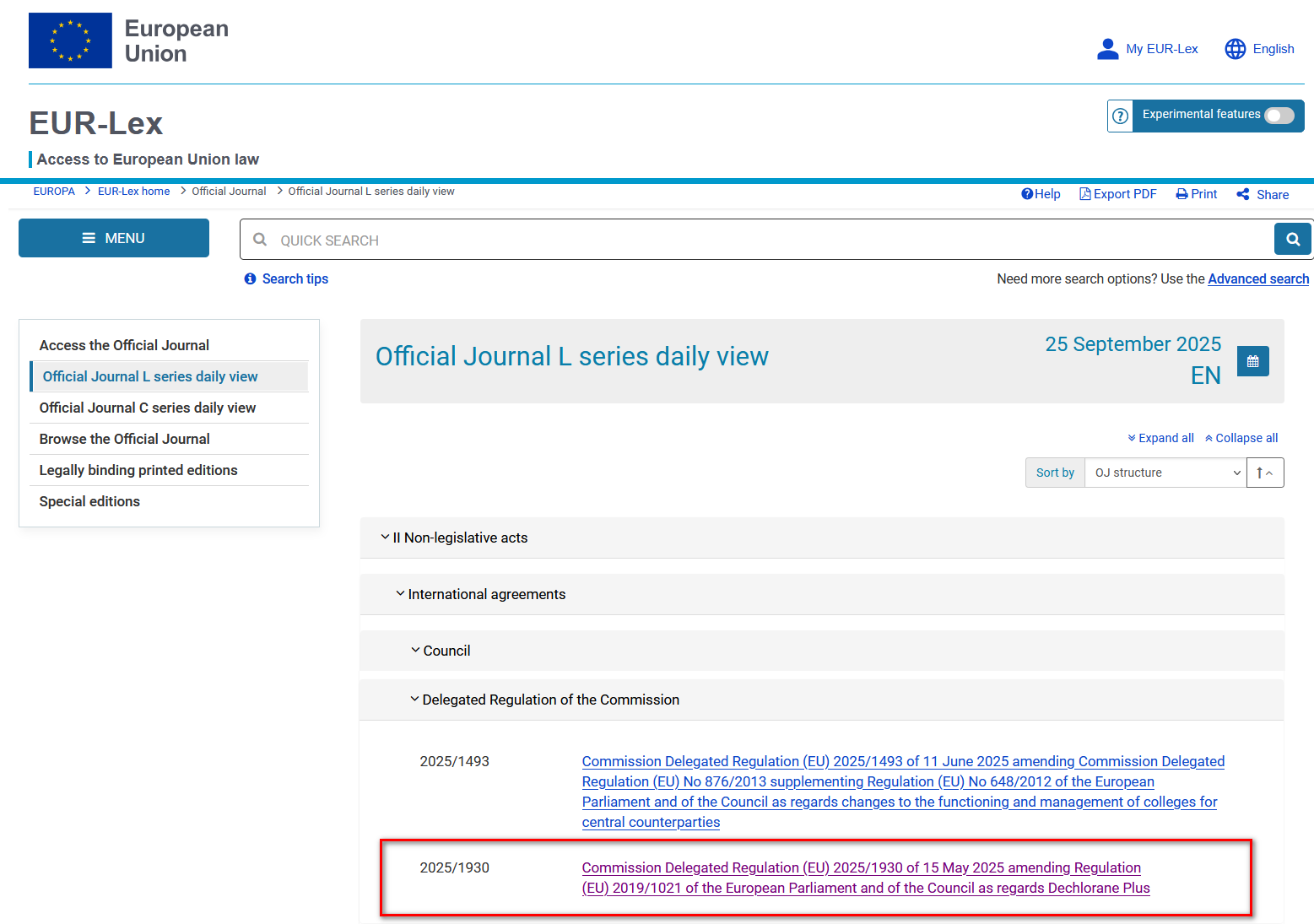Click Official Journal breadcrumb

coord(229,192)
